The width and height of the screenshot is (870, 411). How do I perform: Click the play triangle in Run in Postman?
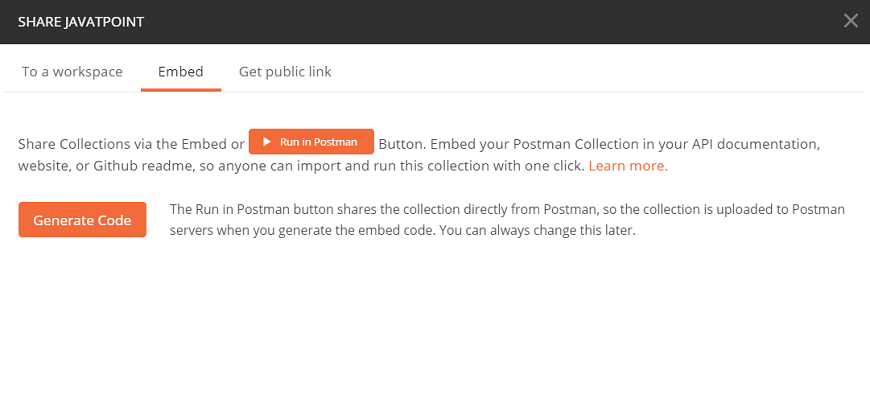click(267, 142)
